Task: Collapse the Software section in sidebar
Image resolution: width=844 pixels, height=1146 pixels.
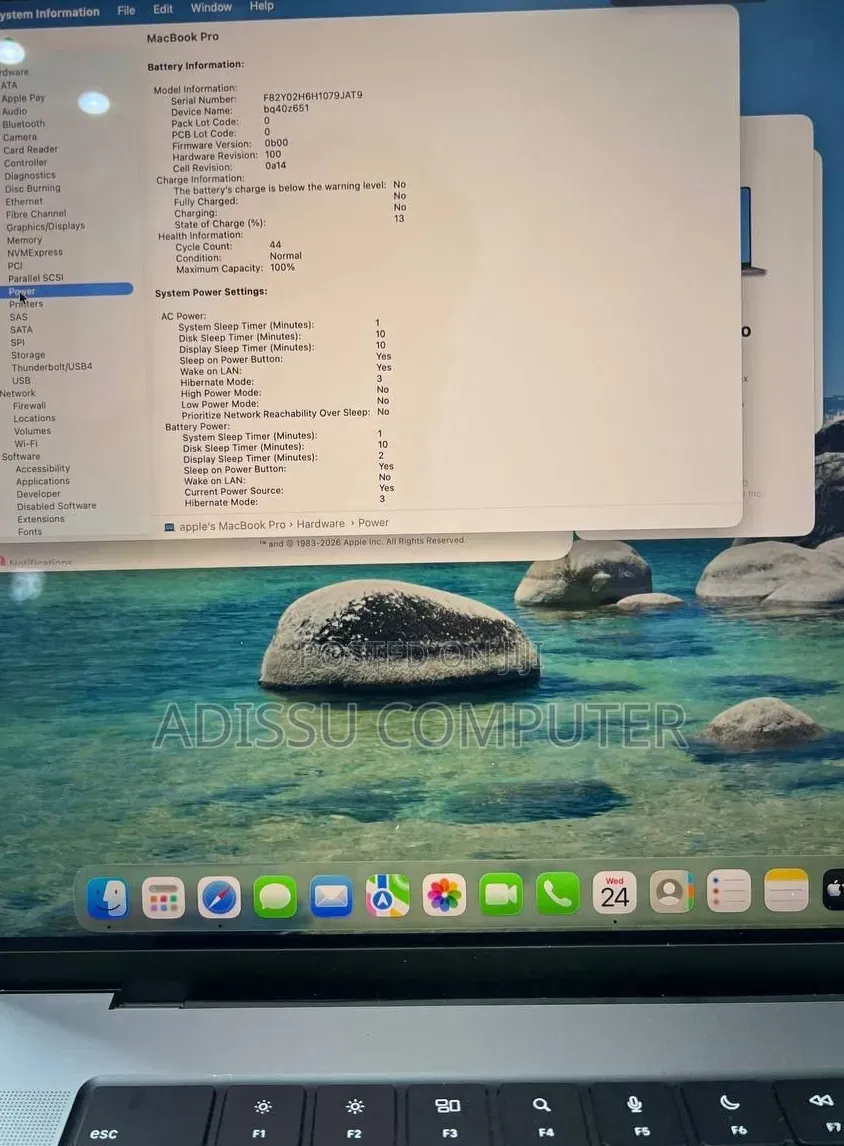Action: (21, 456)
